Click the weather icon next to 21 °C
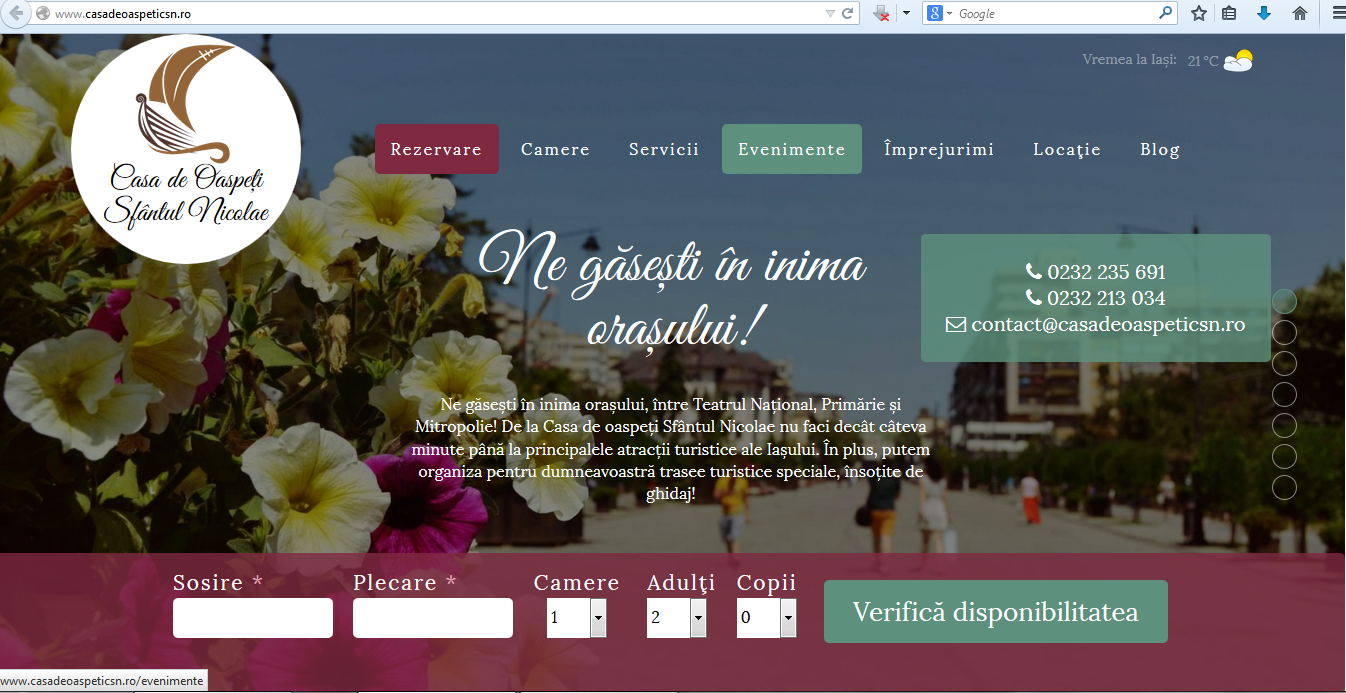1346x693 pixels. pos(1238,60)
